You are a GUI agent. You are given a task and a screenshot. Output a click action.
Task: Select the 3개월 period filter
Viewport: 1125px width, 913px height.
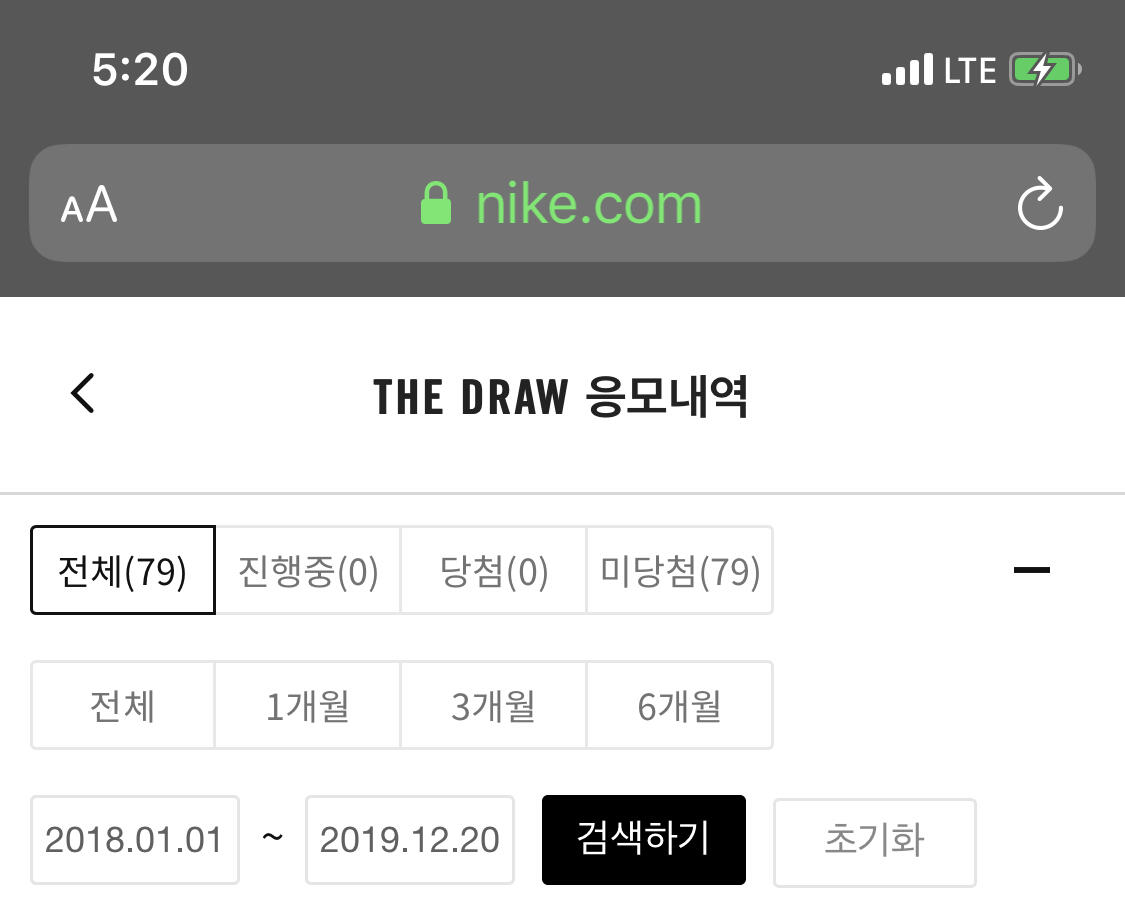(494, 706)
